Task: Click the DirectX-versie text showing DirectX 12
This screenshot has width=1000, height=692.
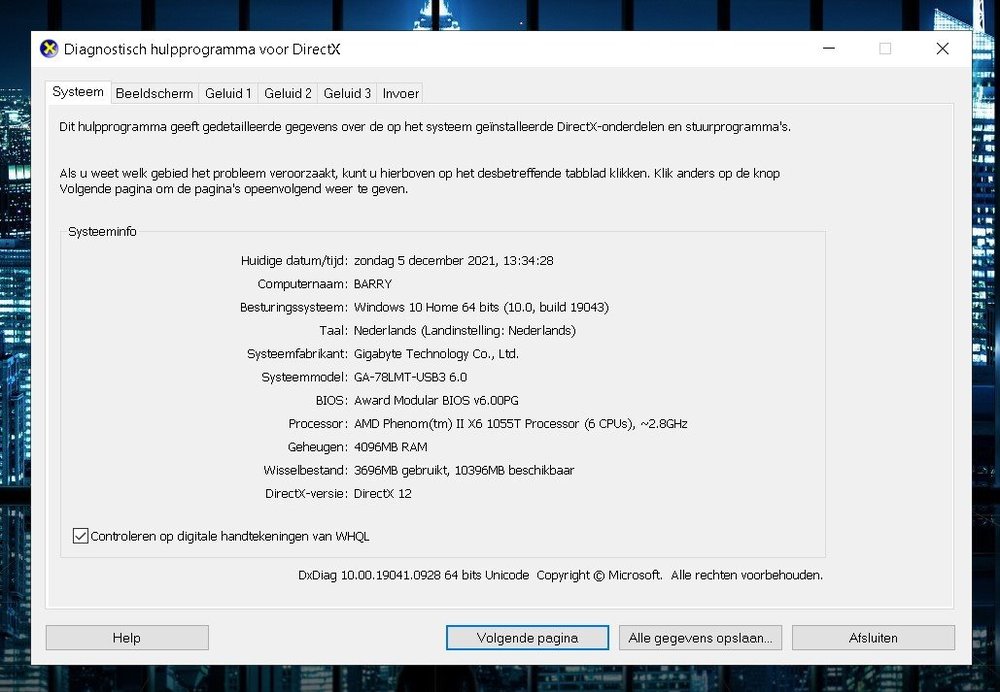Action: [x=384, y=493]
